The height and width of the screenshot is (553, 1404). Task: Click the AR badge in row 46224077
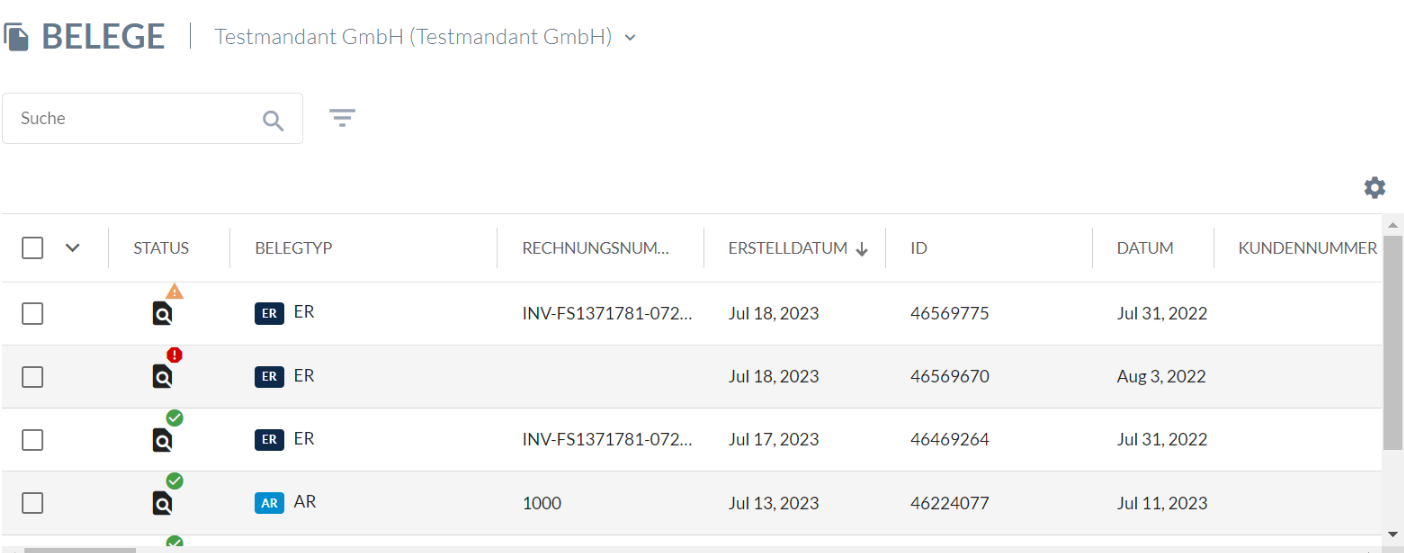click(x=270, y=503)
